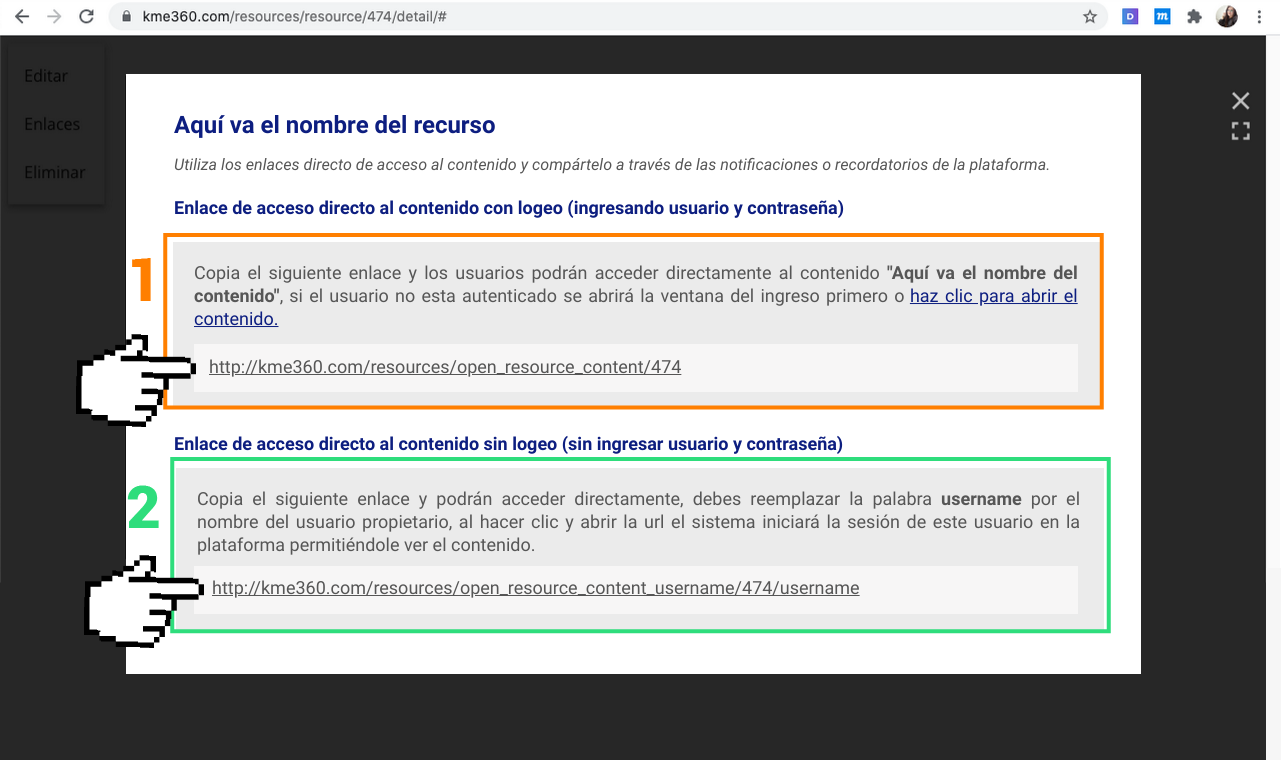Click the italic text beginning 'Utiliza los enlaces directo'
The width and height of the screenshot is (1281, 760).
point(612,165)
